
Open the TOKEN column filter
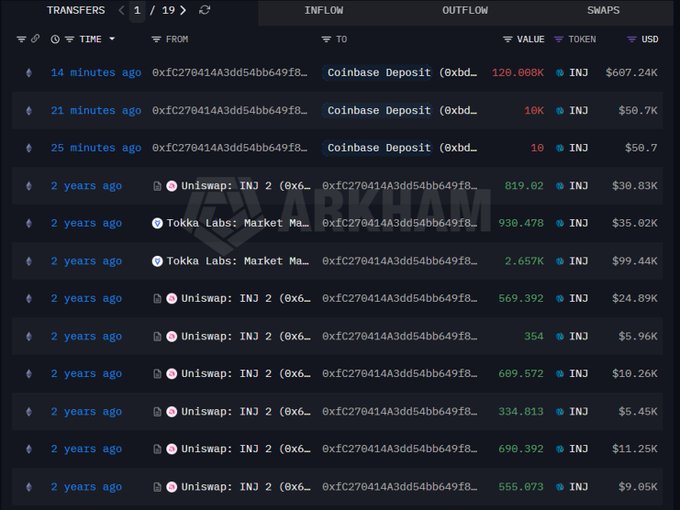coord(559,39)
